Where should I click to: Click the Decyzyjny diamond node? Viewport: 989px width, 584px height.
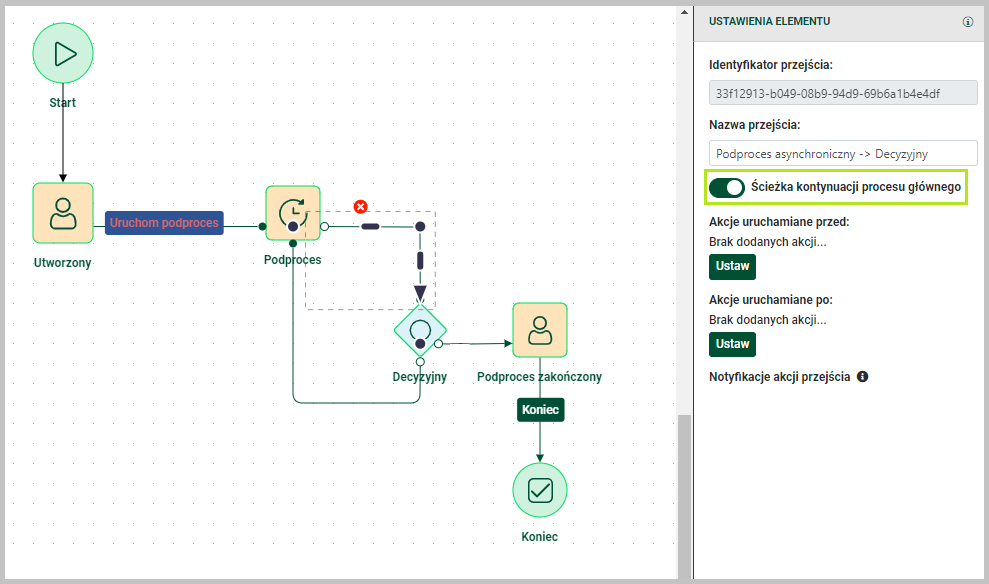[420, 330]
